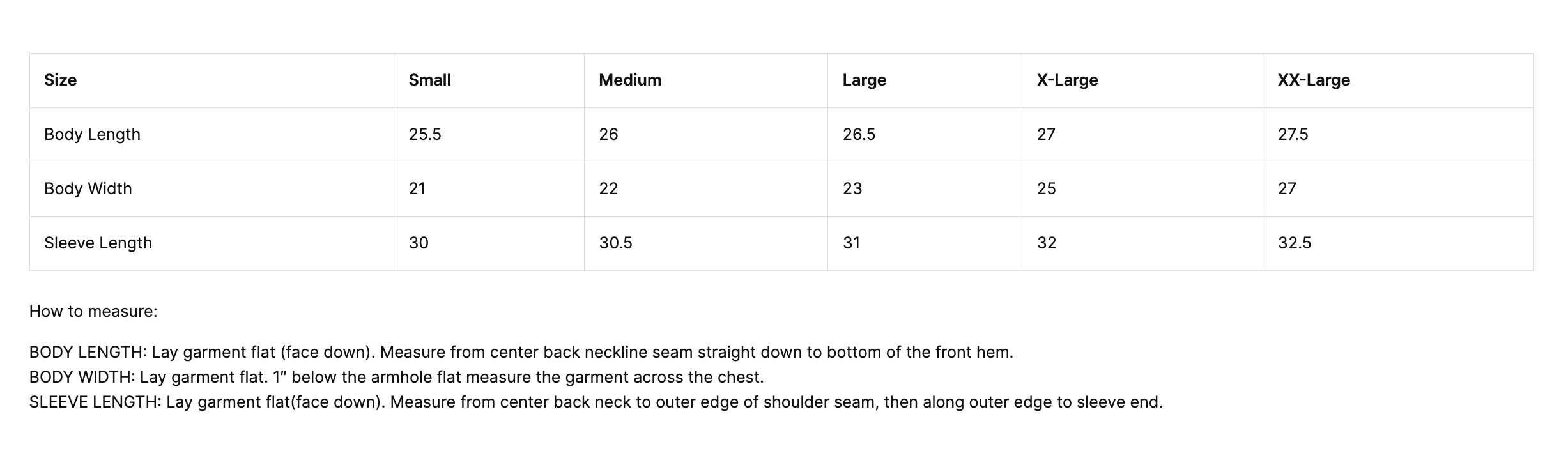Click the Size column header cell
This screenshot has width=1568, height=474.
pyautogui.click(x=61, y=80)
